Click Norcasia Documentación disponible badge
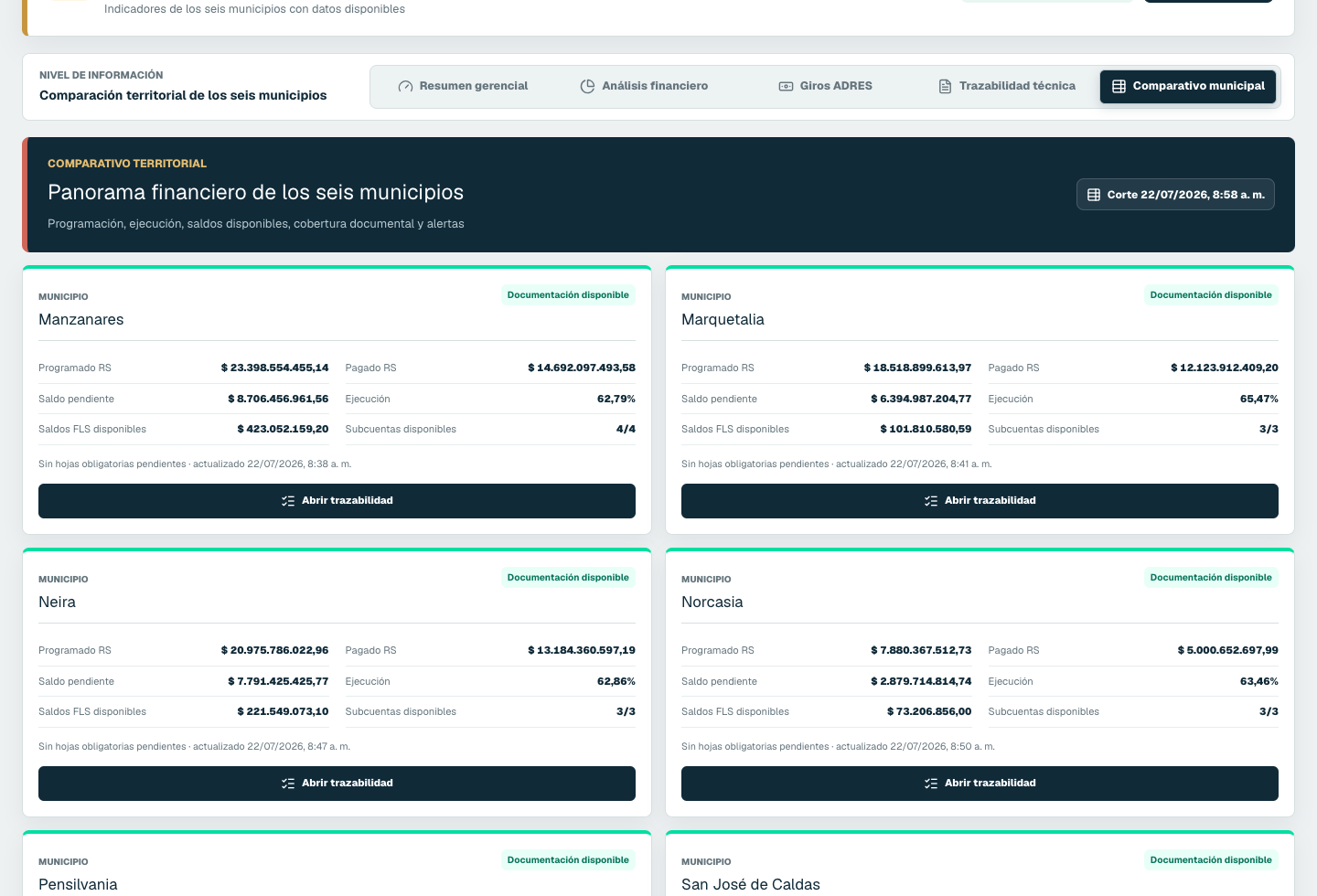 click(x=1211, y=578)
